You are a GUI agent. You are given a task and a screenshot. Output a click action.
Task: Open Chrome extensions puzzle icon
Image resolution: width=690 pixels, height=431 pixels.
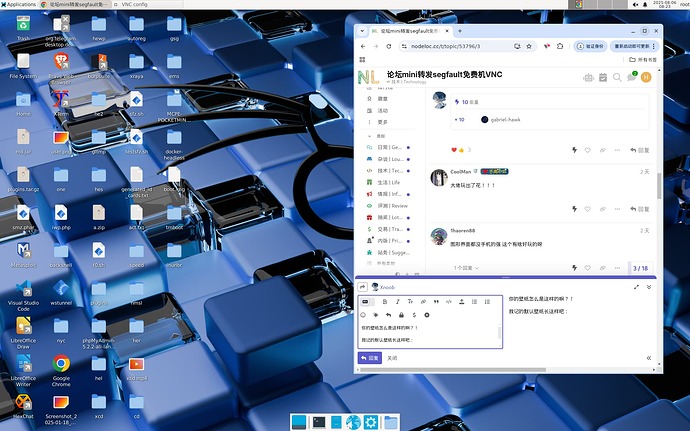tap(560, 46)
